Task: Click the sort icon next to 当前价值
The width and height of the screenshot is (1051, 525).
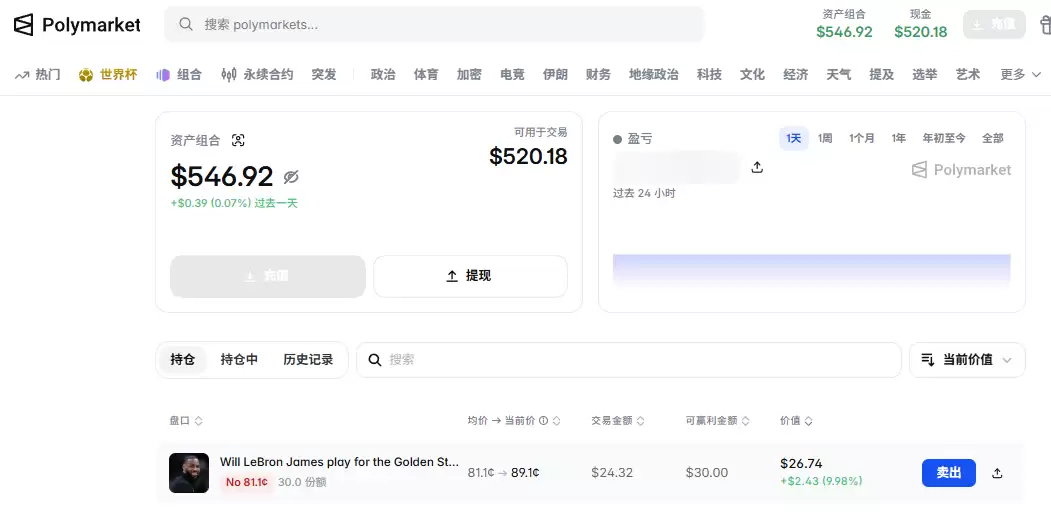Action: pyautogui.click(x=928, y=360)
